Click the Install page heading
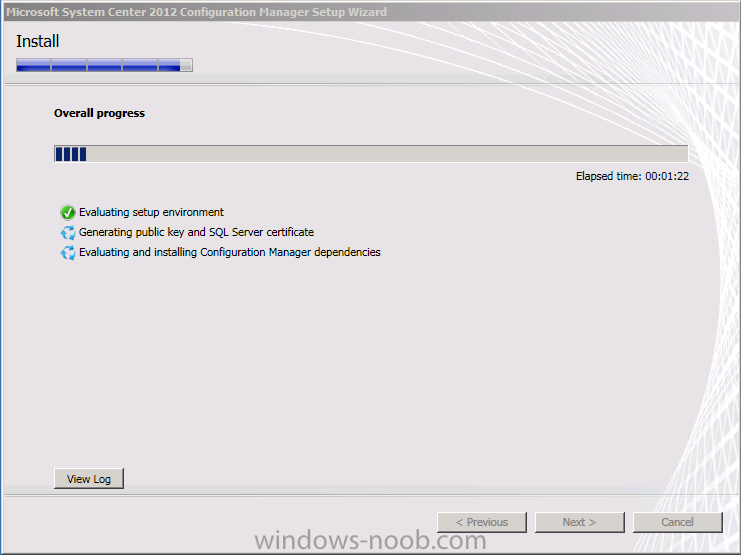Screen dimensions: 741x555 37,41
